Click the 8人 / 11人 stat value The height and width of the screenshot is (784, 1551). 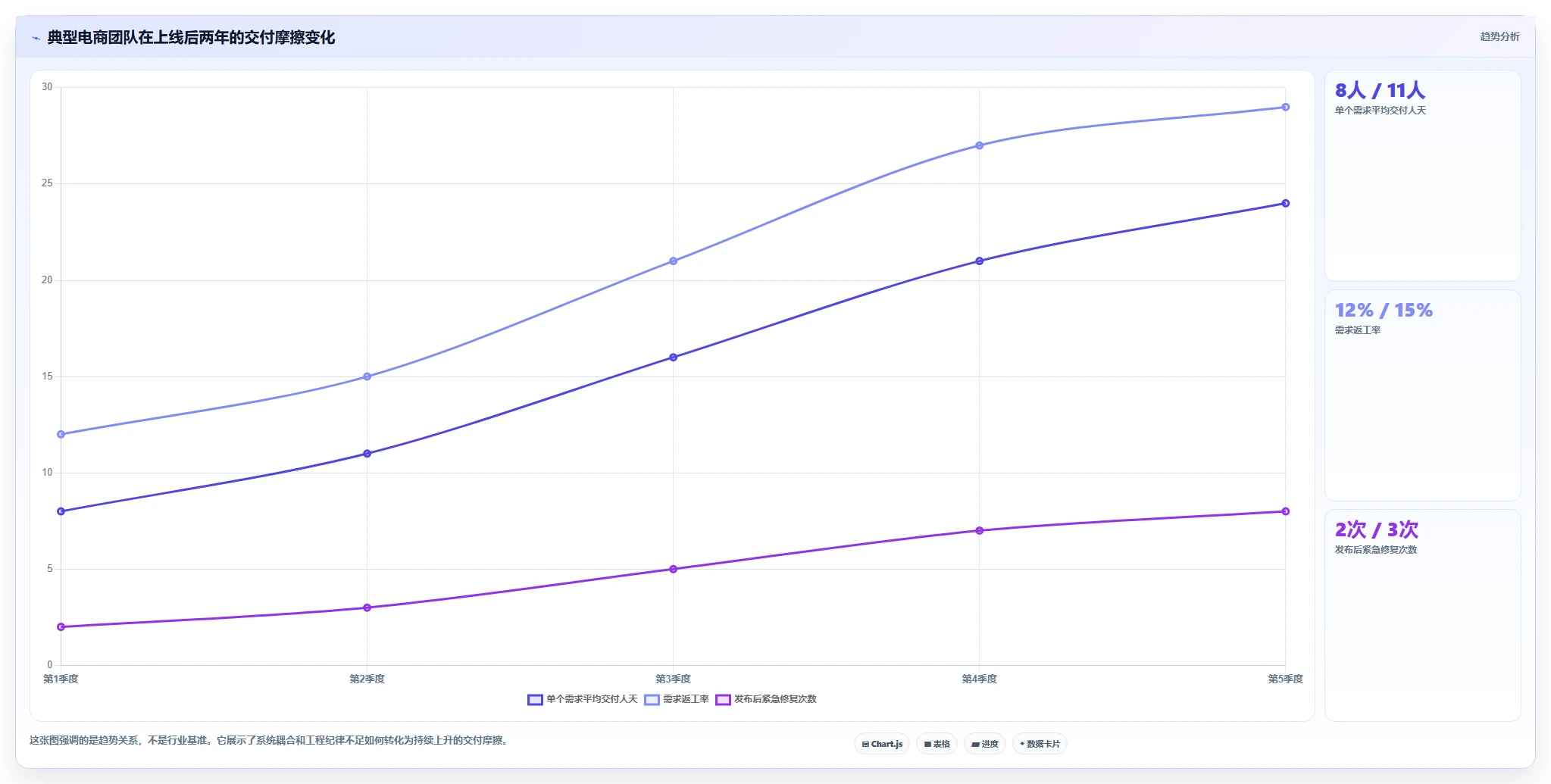[x=1380, y=90]
